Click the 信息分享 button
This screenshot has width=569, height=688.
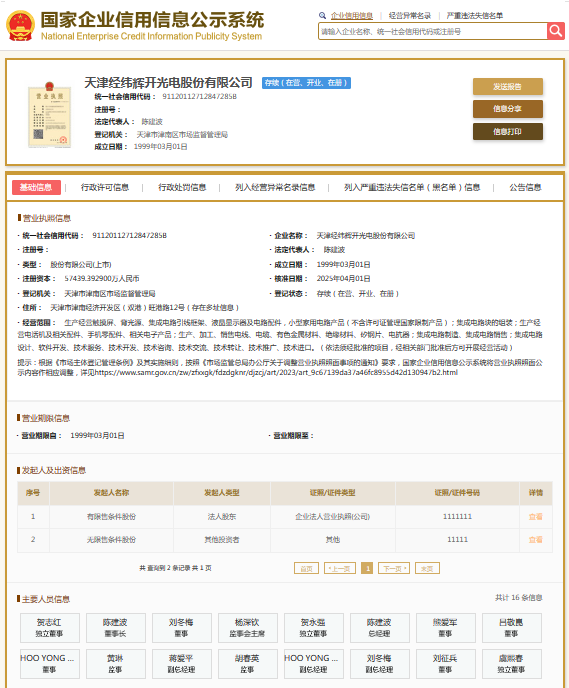point(508,109)
